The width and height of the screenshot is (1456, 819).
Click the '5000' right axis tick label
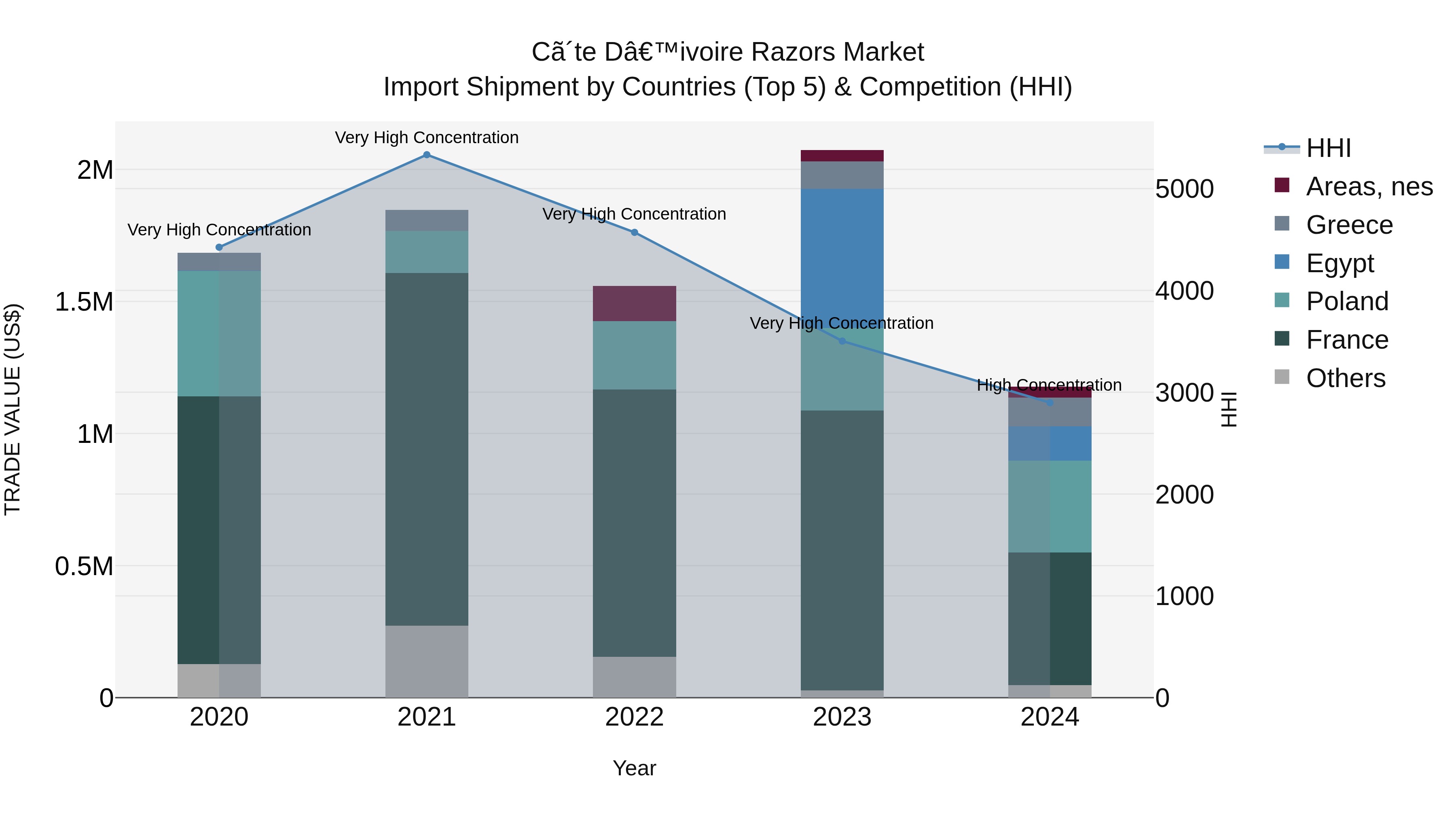pos(1185,189)
